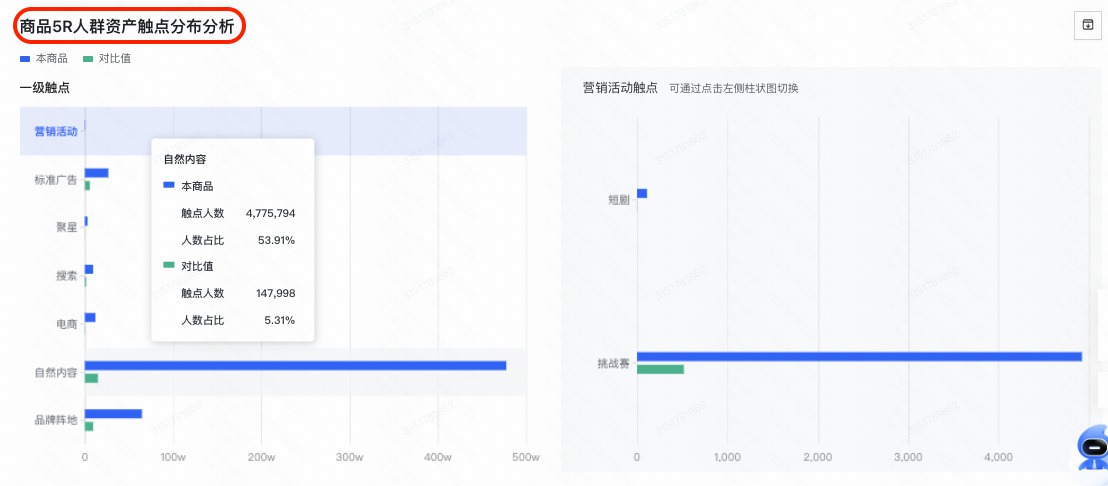The width and height of the screenshot is (1108, 486).
Task: Select the 品牌阵地 category label
Action: [x=56, y=420]
